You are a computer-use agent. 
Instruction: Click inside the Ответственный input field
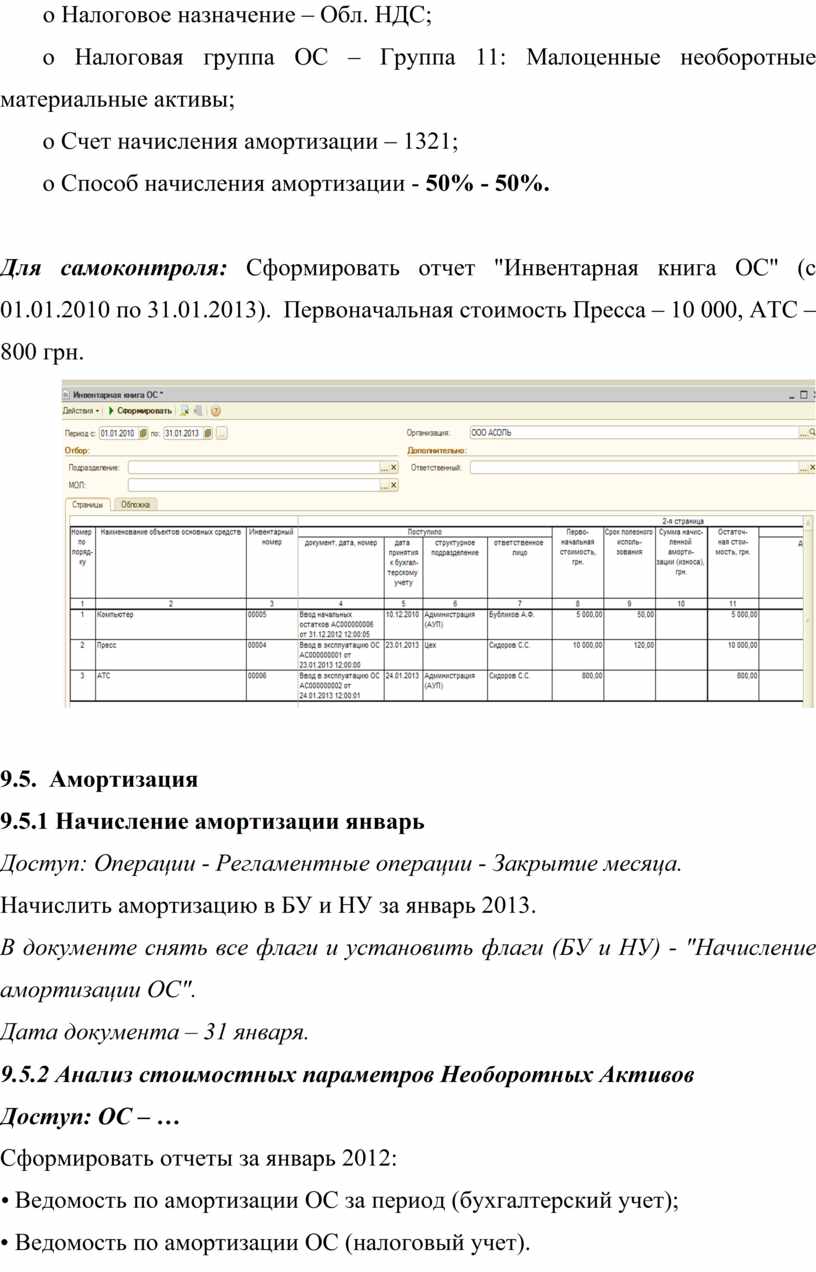click(630, 467)
